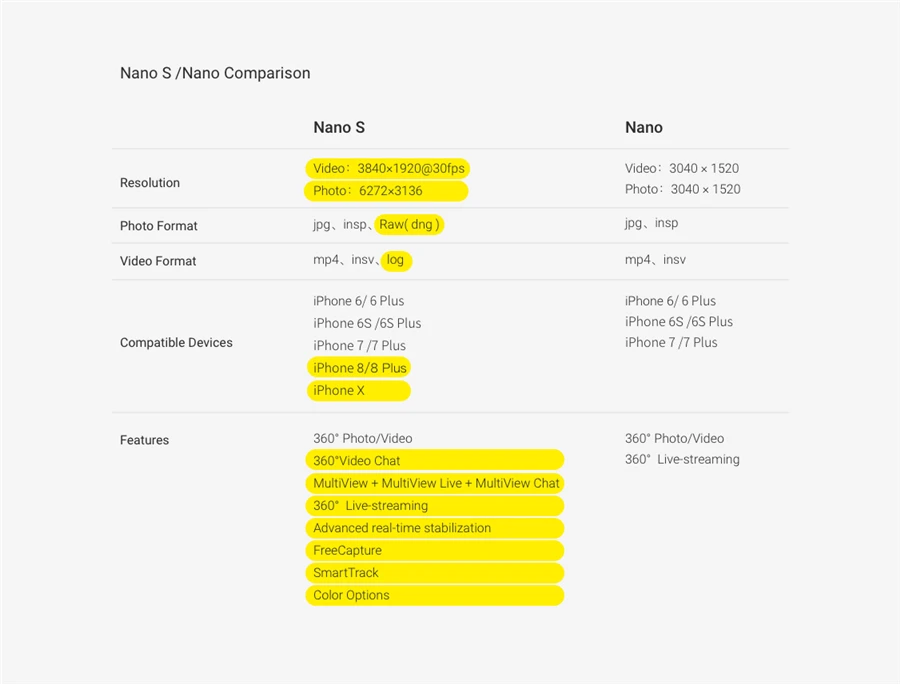Click the Nano S column header
The width and height of the screenshot is (900, 684).
339,127
